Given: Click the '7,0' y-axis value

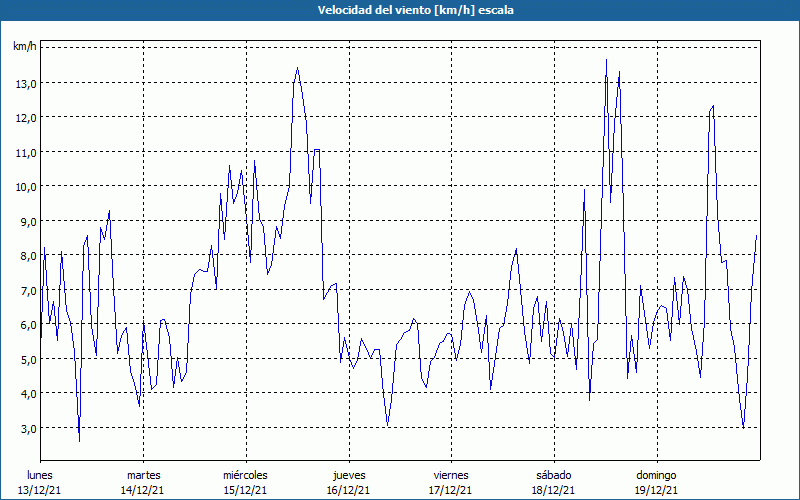Looking at the screenshot, I should coord(28,290).
